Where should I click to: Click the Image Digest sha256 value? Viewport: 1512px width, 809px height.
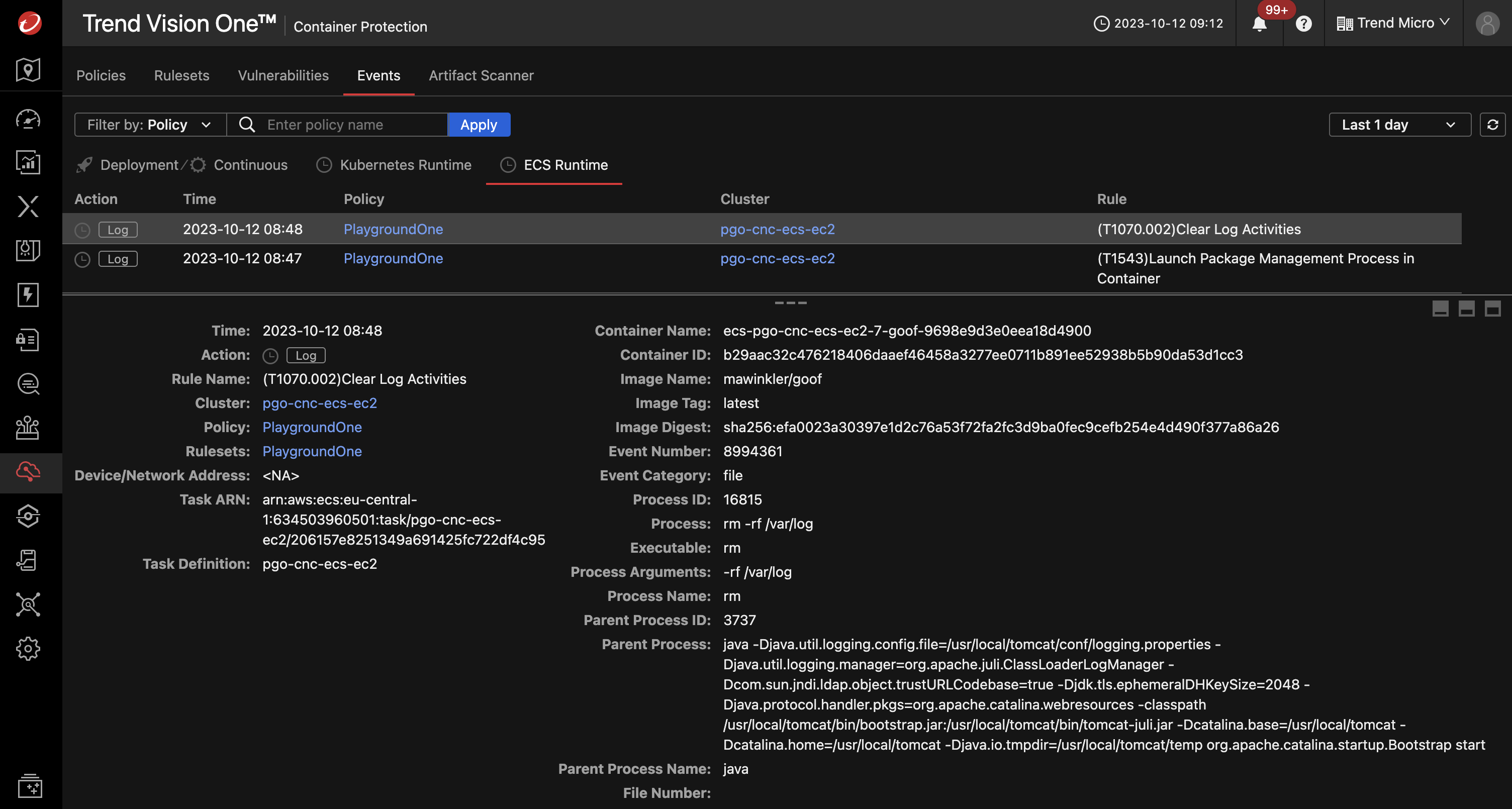1001,427
